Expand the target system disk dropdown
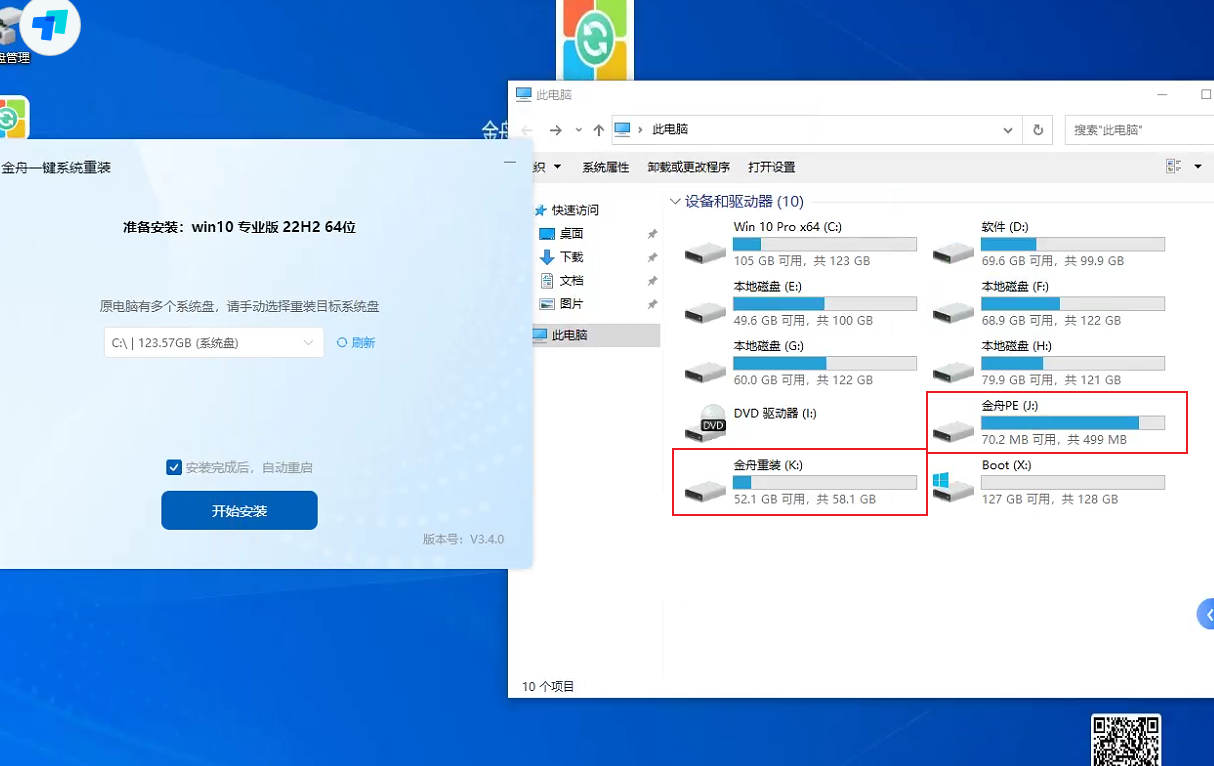This screenshot has width=1214, height=766. point(308,343)
